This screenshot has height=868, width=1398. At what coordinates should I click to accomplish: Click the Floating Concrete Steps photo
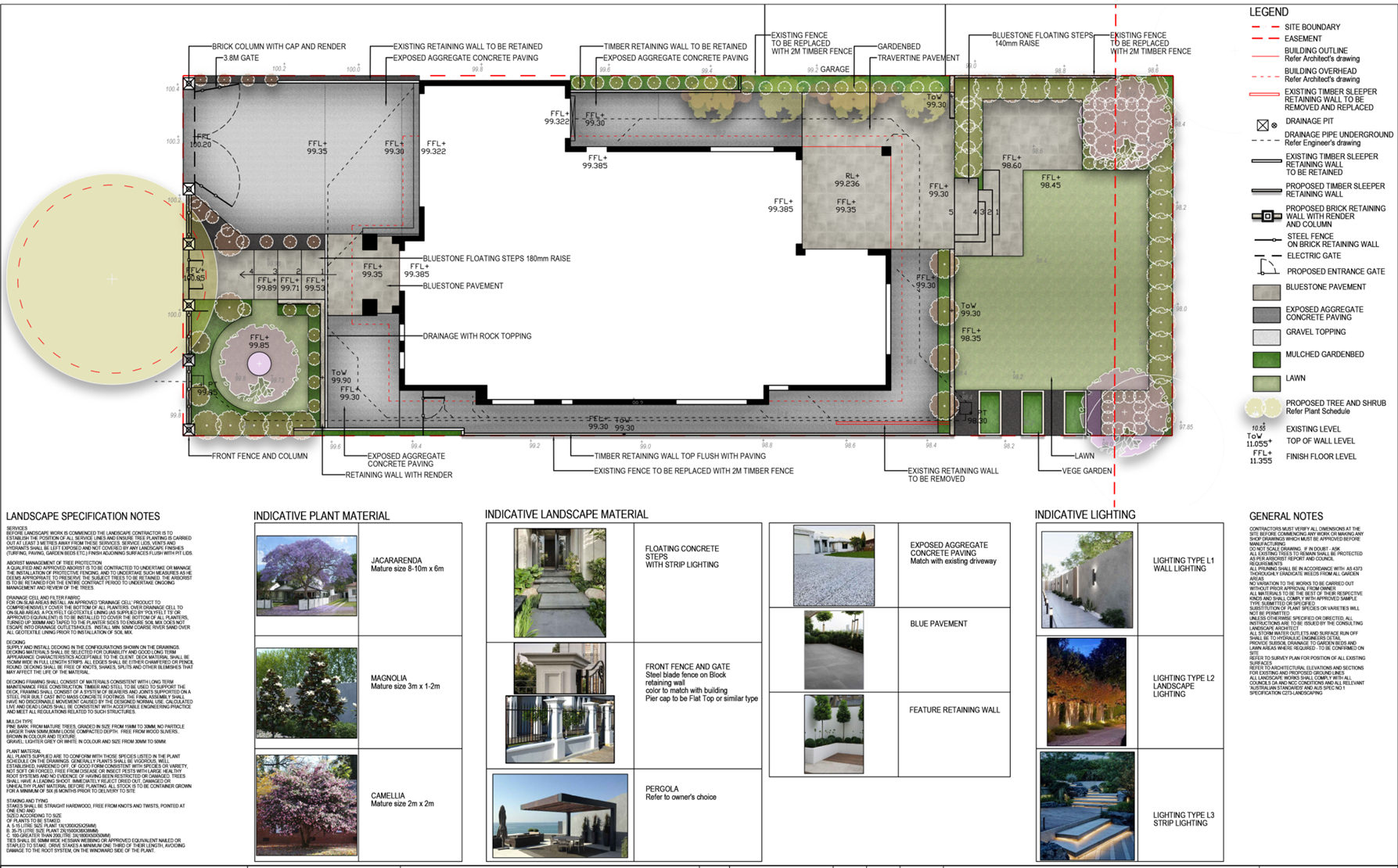pyautogui.click(x=559, y=583)
